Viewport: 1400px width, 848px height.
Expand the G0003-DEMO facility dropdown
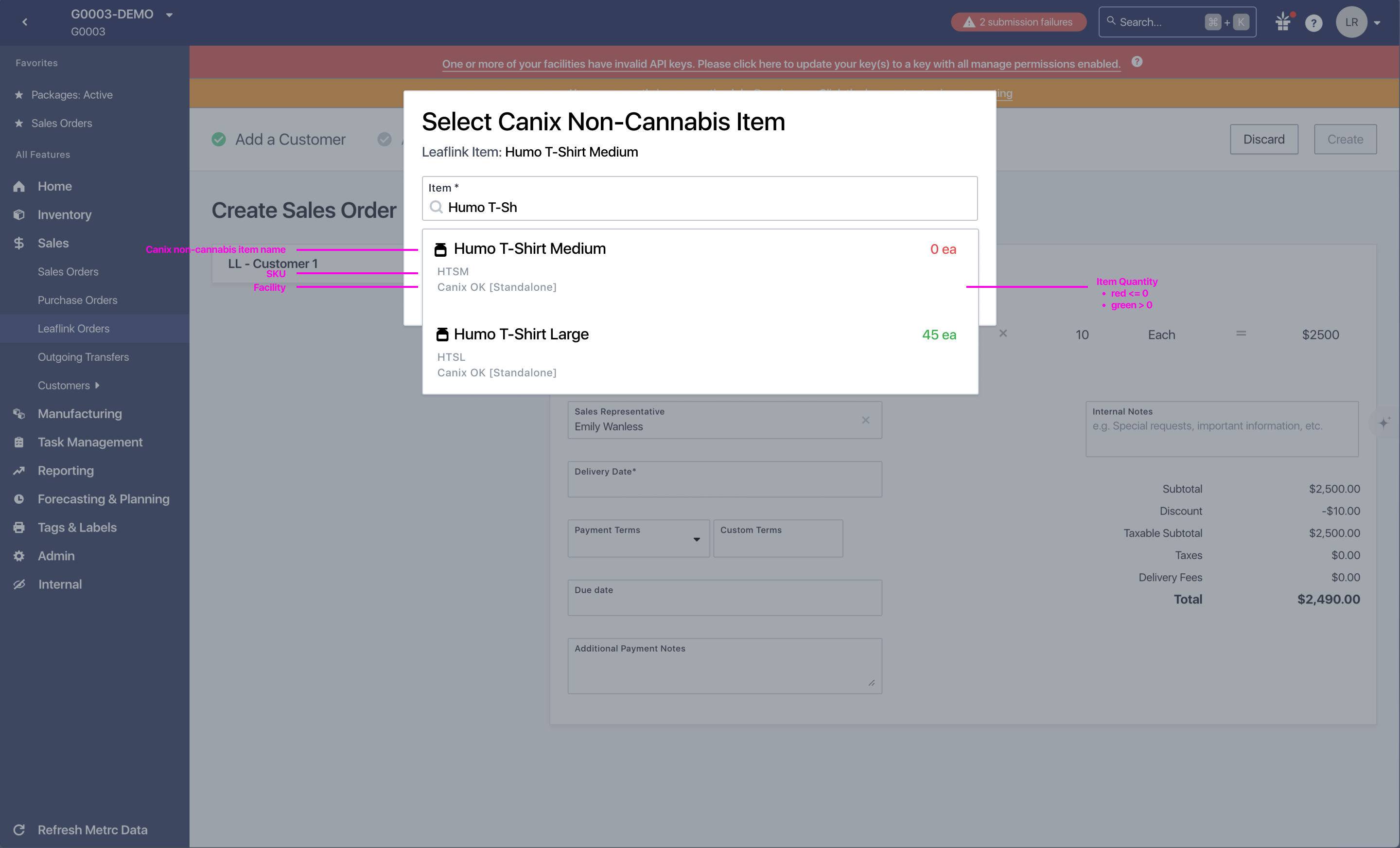coord(169,15)
